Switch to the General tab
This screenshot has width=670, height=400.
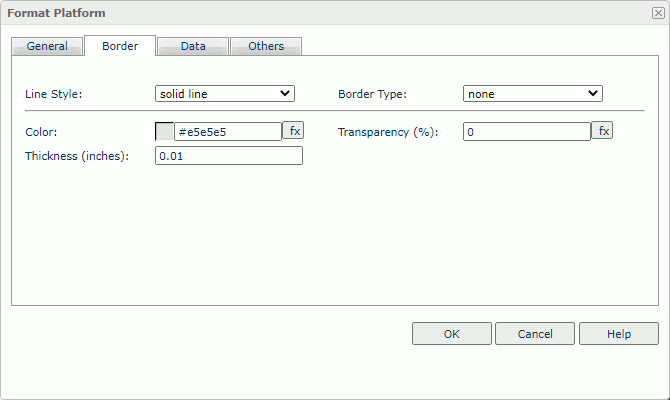tap(47, 46)
